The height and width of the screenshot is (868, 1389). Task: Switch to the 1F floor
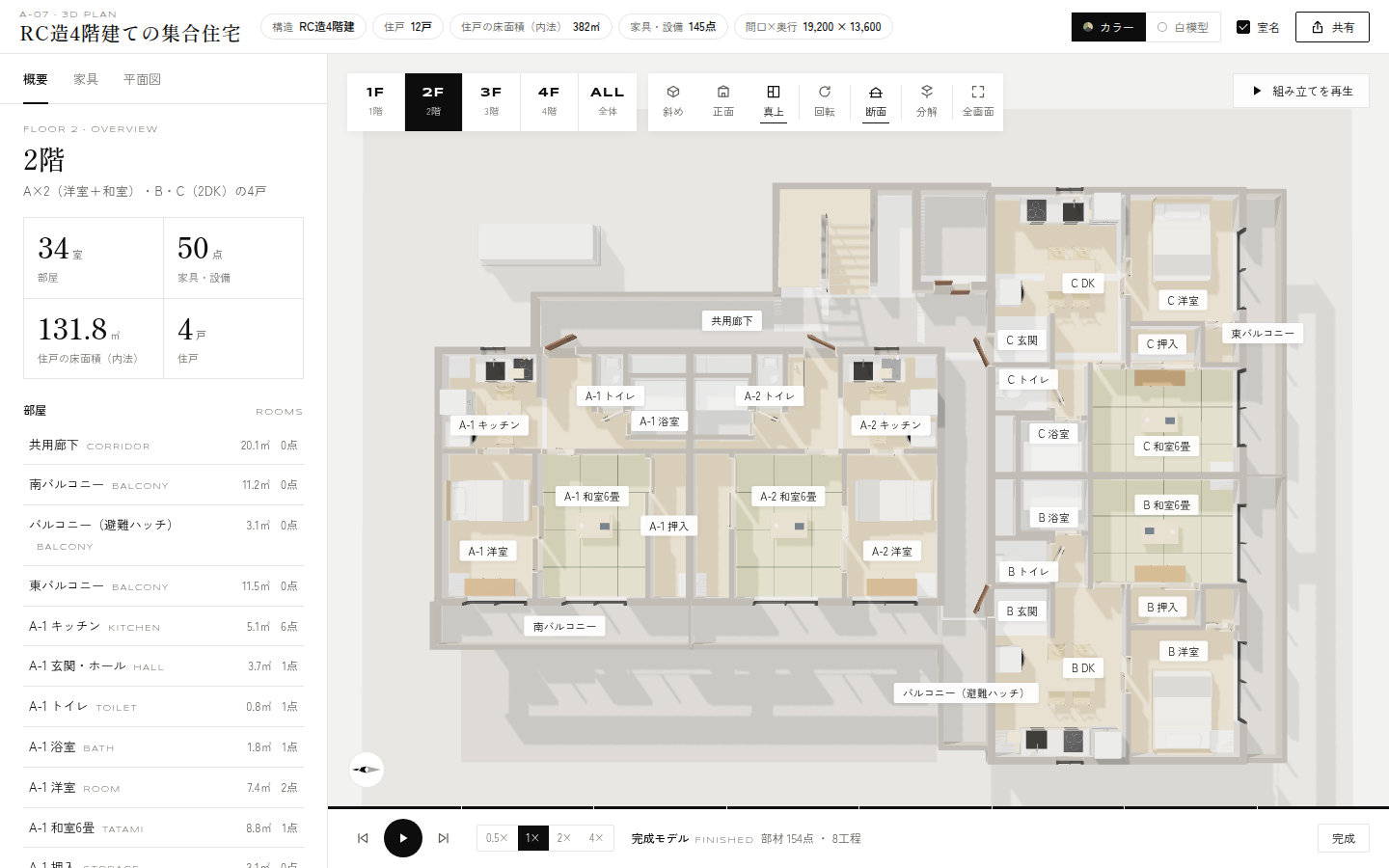pos(375,102)
